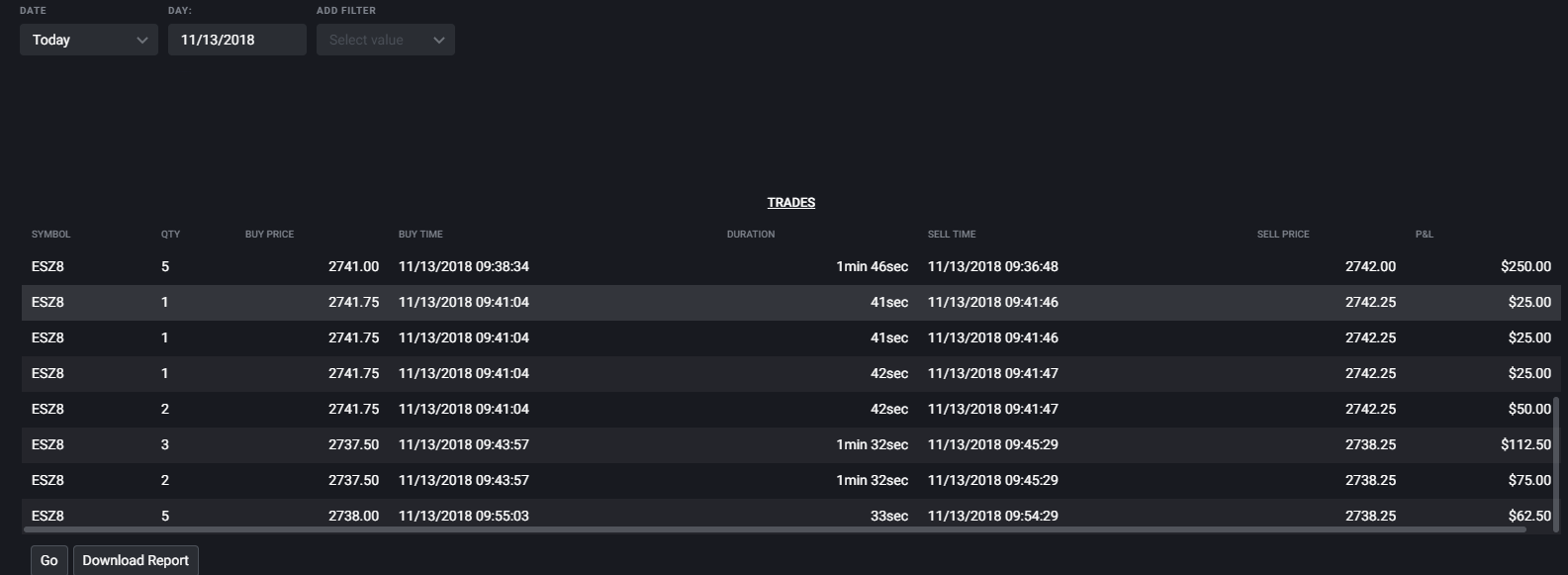
Task: Click the Add Filter dropdown chevron arrow
Action: pos(438,41)
